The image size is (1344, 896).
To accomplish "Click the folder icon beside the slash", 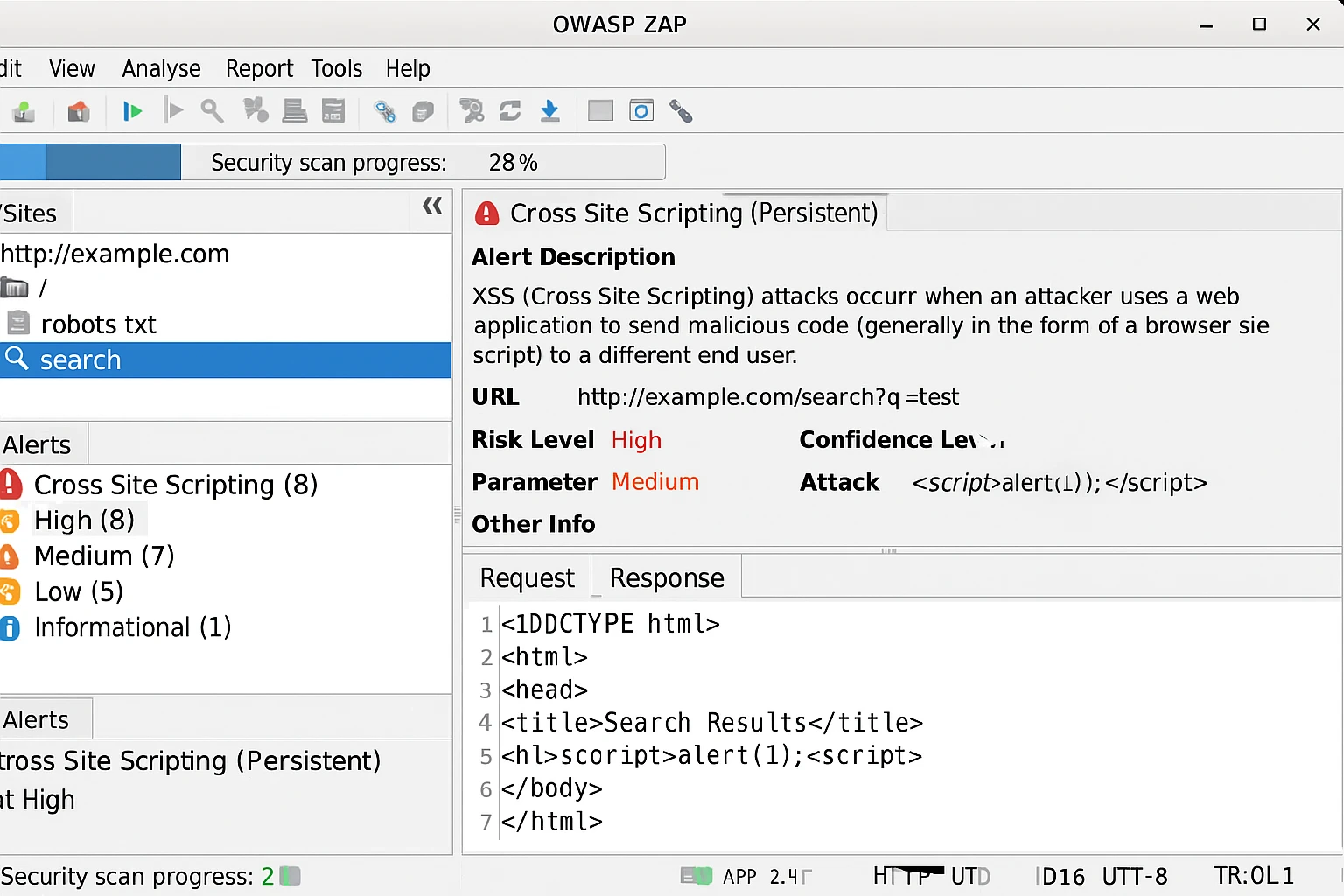I will coord(14,287).
